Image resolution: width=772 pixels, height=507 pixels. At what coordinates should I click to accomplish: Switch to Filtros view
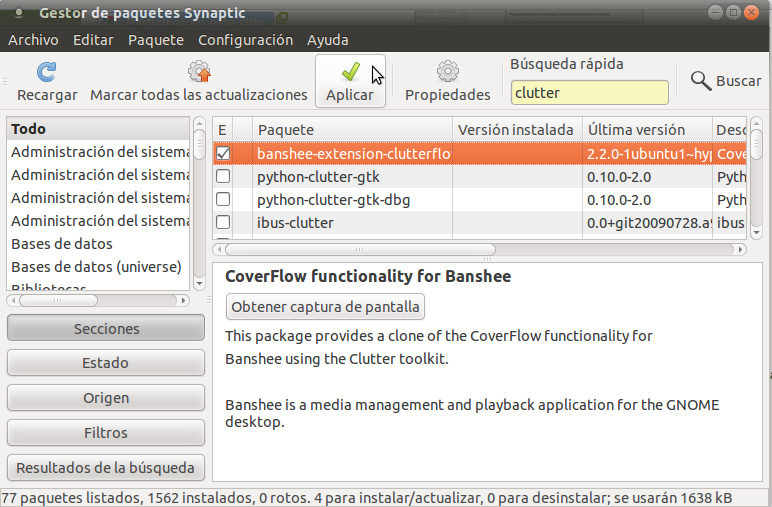coord(106,433)
